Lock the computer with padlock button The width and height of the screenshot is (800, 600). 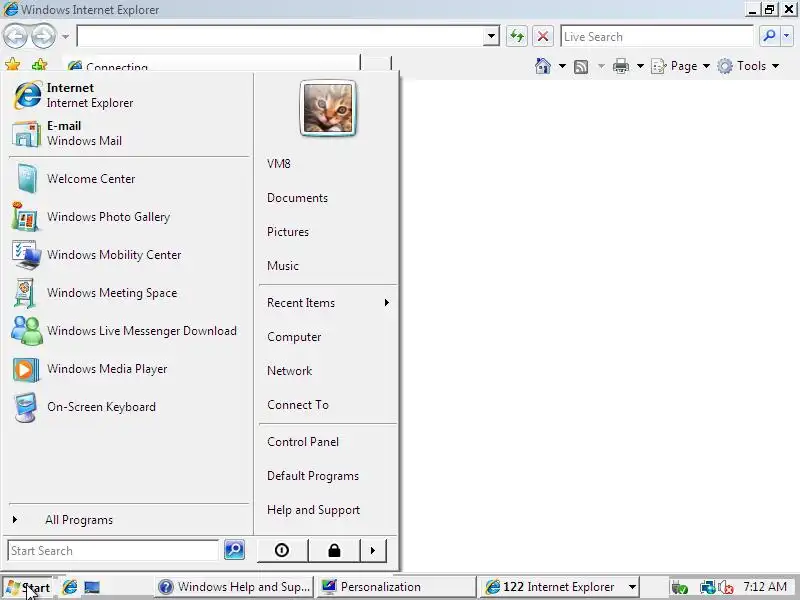click(x=334, y=551)
